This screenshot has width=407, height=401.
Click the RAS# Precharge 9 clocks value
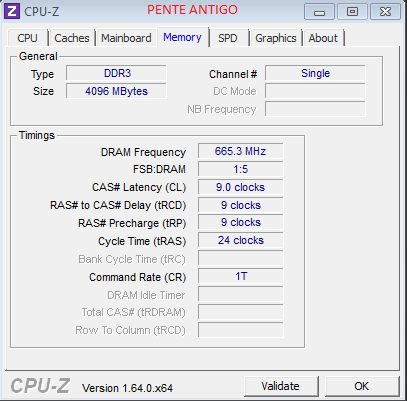tap(241, 222)
